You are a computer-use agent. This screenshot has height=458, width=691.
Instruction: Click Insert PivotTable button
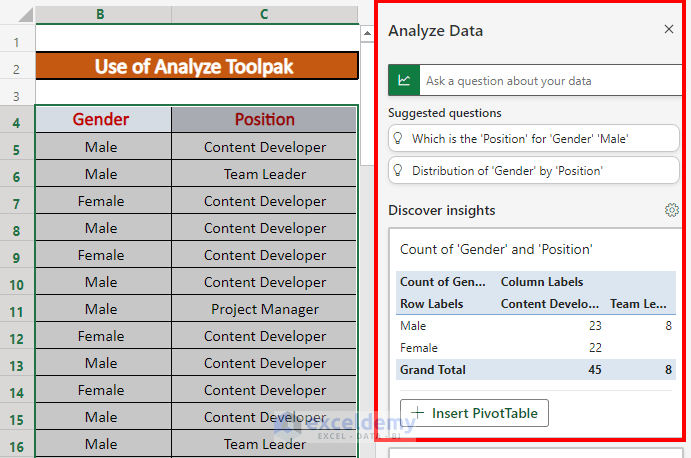click(x=474, y=413)
